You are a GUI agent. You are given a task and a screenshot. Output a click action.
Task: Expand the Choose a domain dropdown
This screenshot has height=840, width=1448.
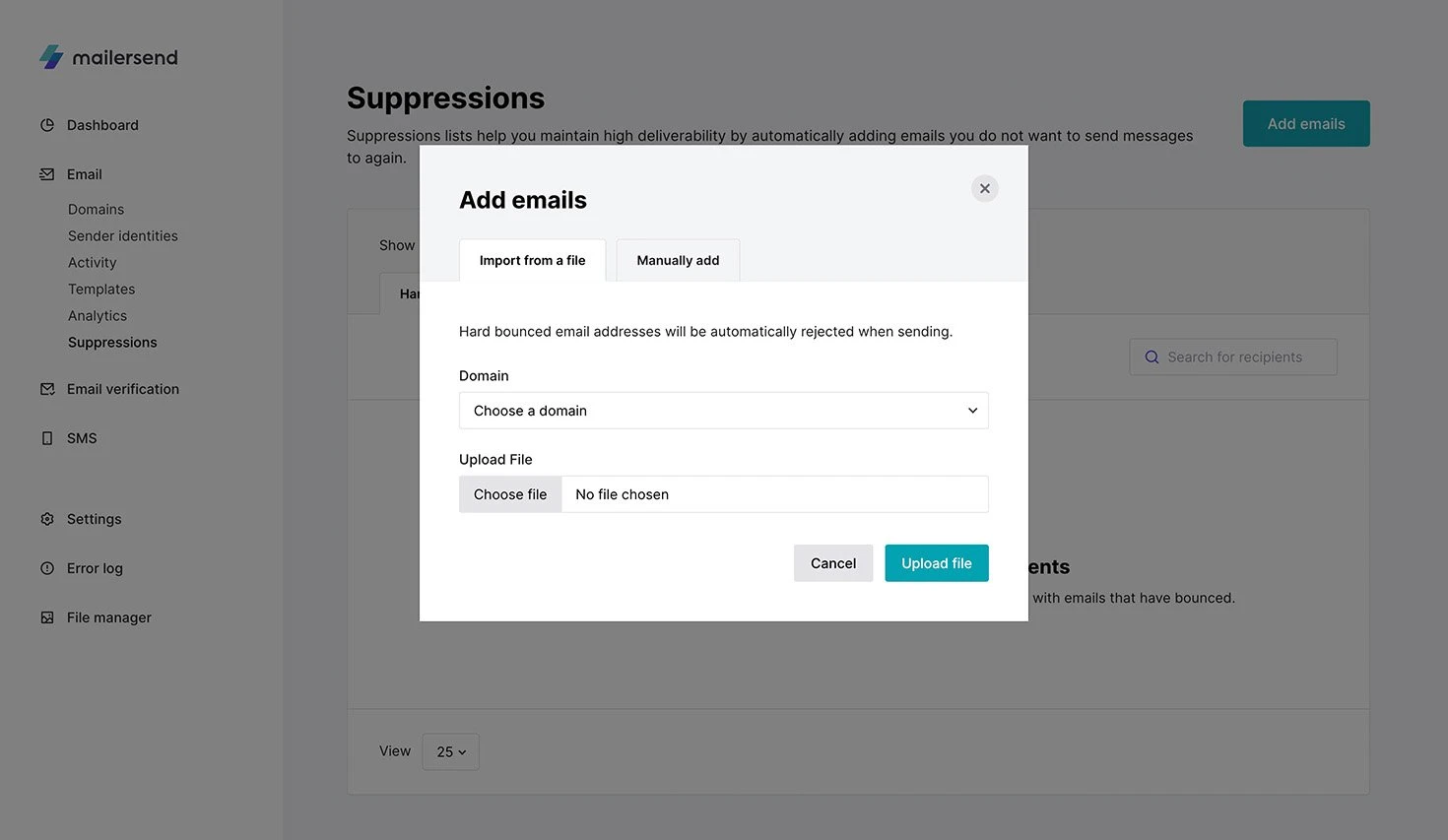pyautogui.click(x=723, y=411)
